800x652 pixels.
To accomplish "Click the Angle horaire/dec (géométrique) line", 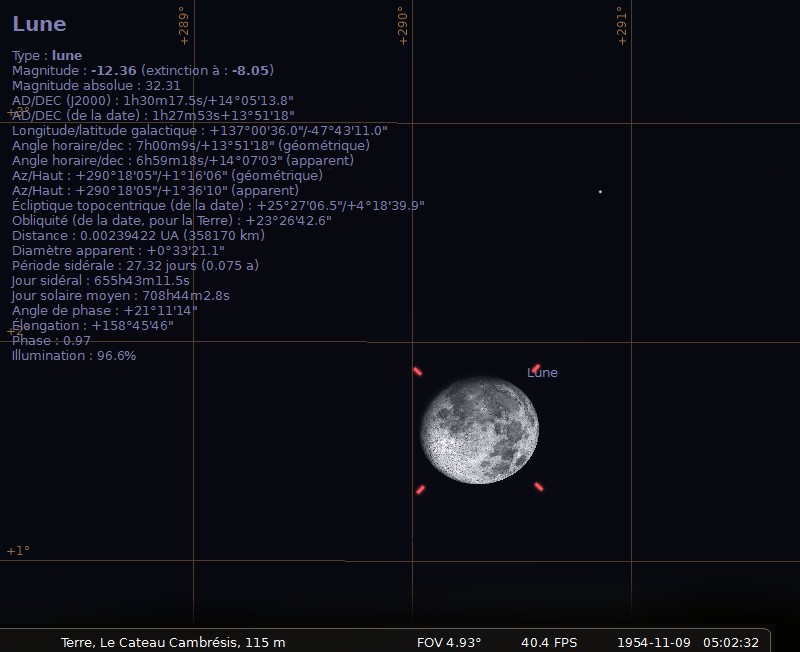I will coord(191,145).
